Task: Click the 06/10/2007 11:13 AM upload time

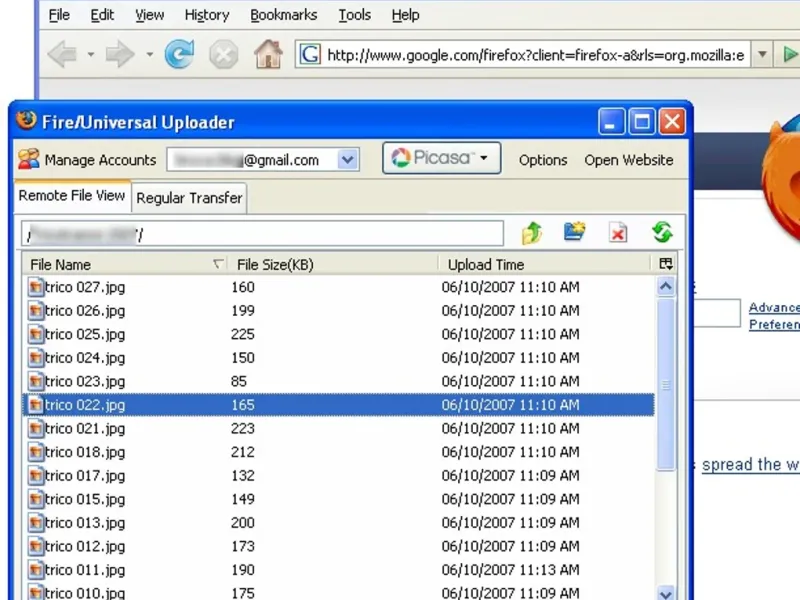Action: [x=510, y=570]
